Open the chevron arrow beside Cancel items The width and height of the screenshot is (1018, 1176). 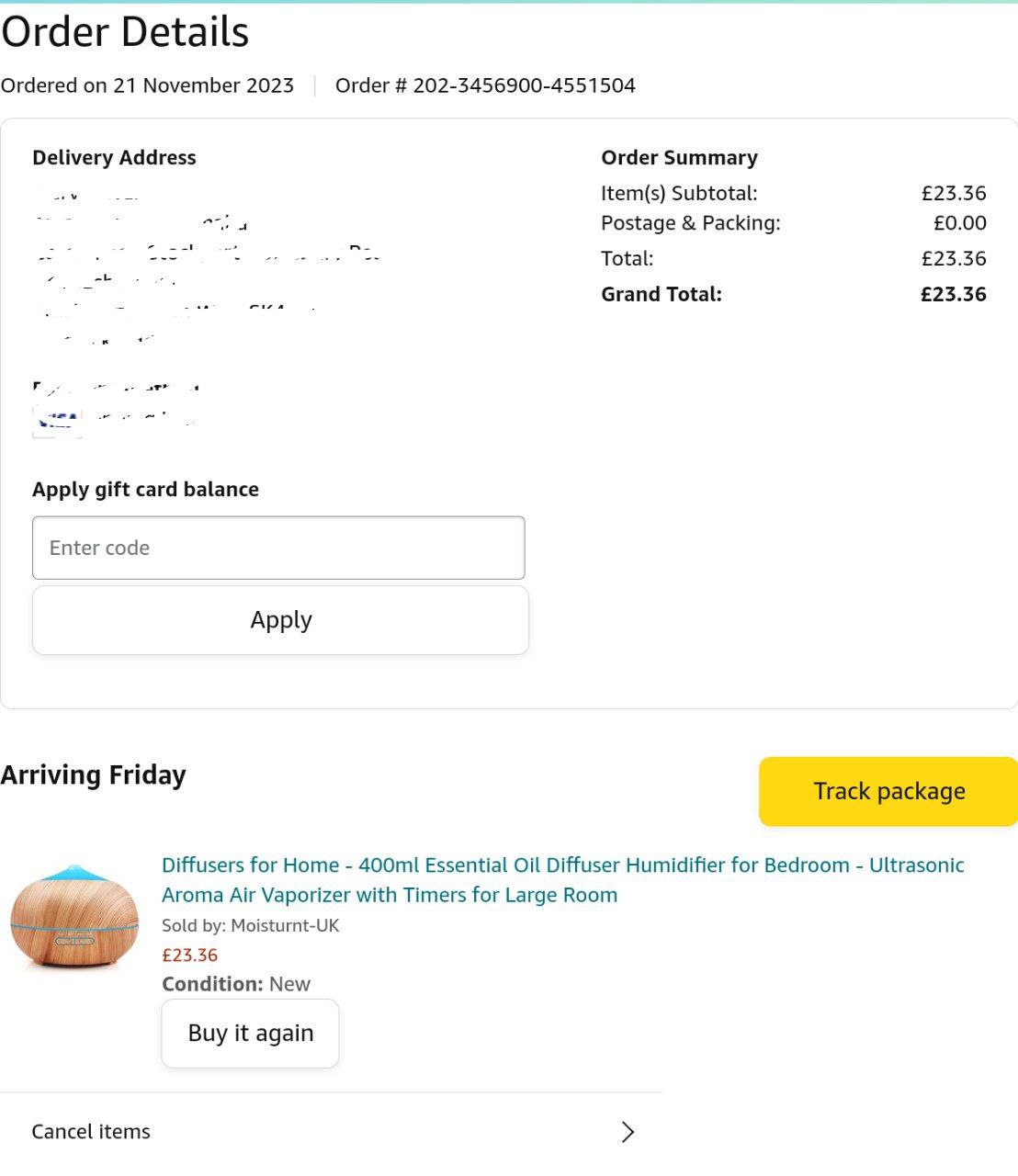click(628, 1132)
